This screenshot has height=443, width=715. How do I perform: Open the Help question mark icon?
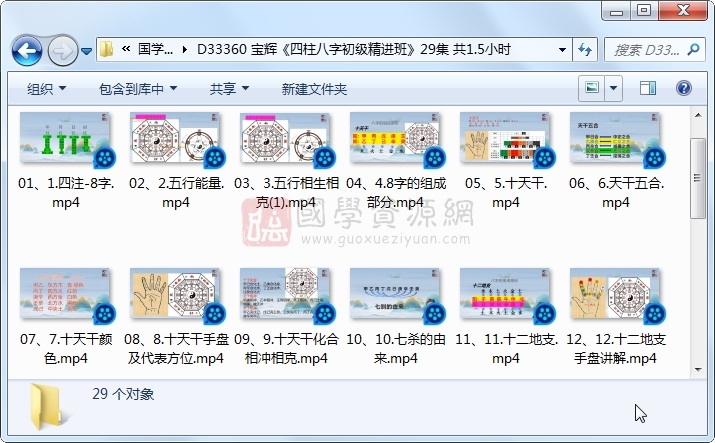click(684, 88)
